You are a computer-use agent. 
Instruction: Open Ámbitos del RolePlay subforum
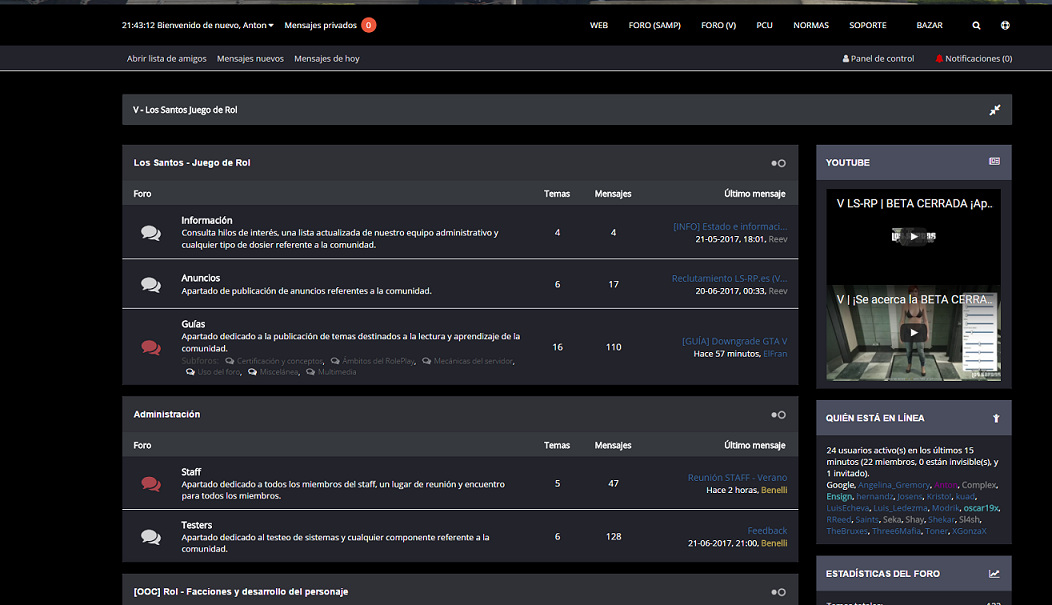click(378, 361)
